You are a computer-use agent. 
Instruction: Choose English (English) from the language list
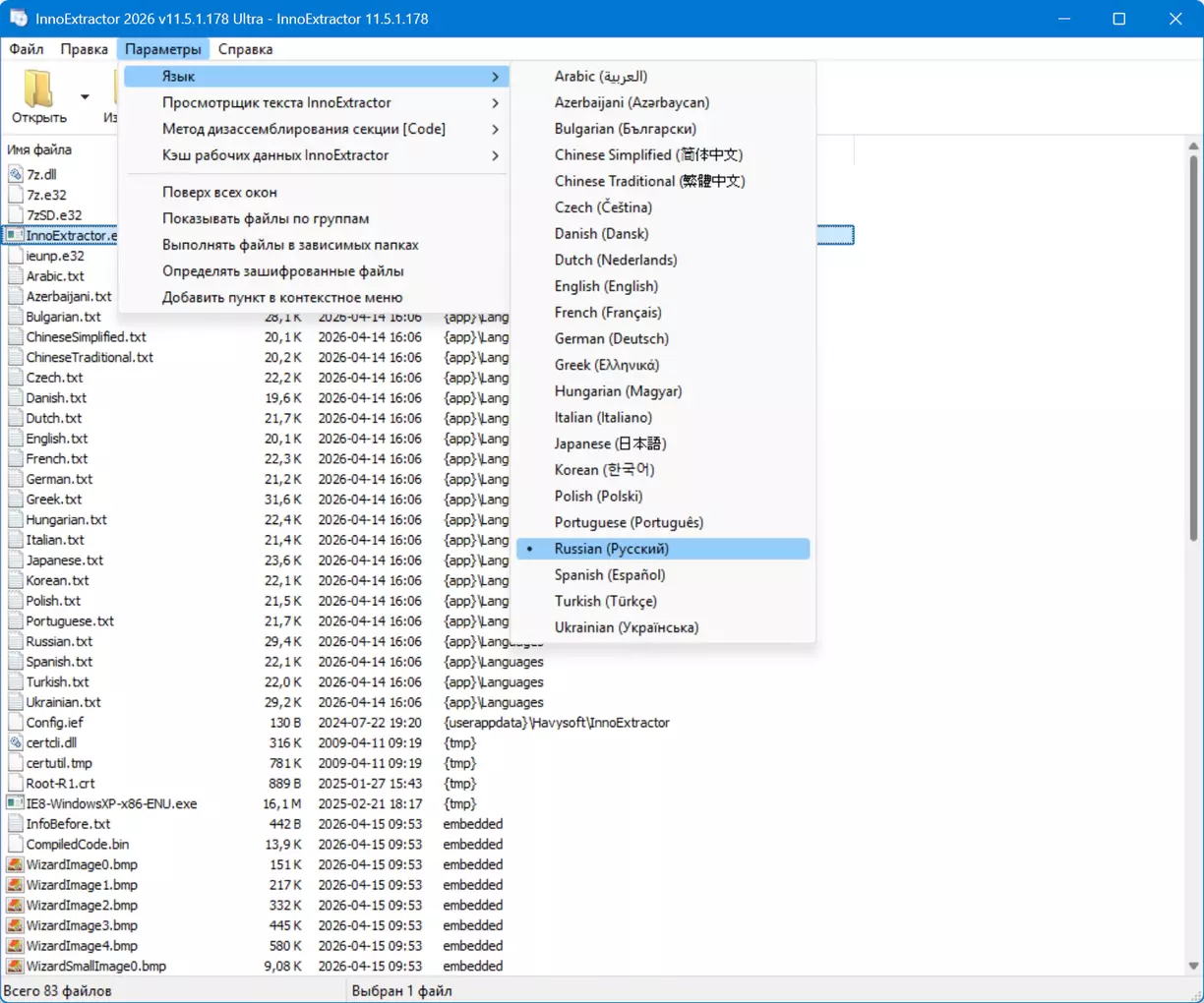click(x=606, y=286)
